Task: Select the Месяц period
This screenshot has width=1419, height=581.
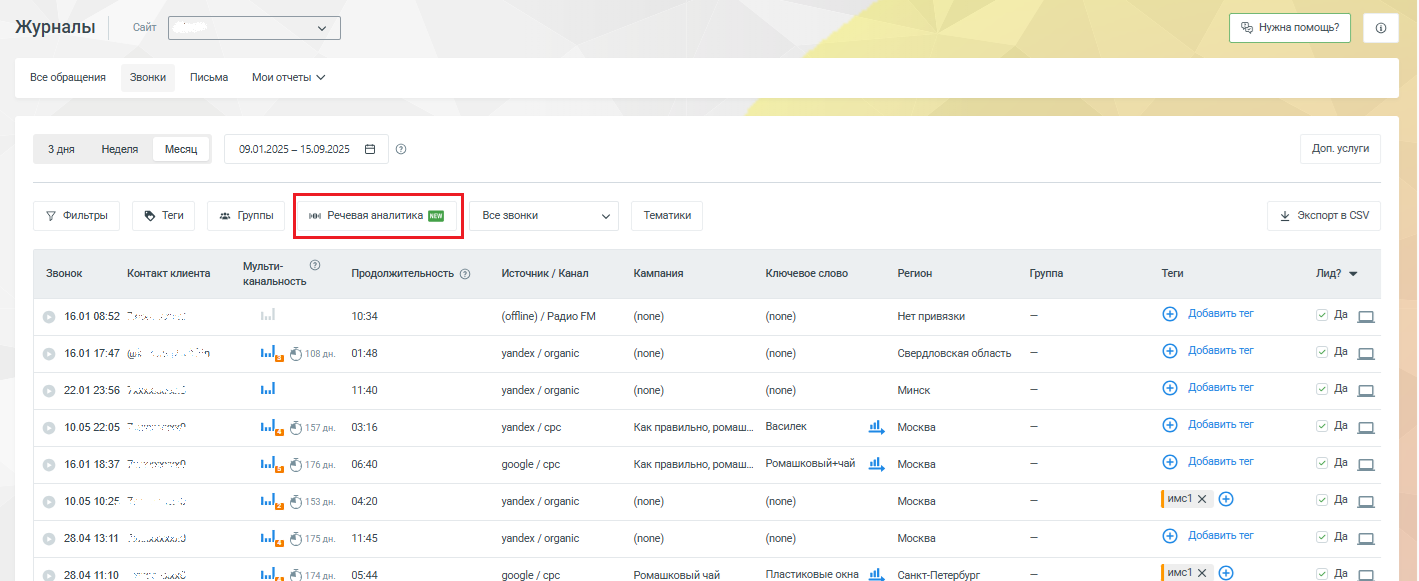Action: (181, 150)
